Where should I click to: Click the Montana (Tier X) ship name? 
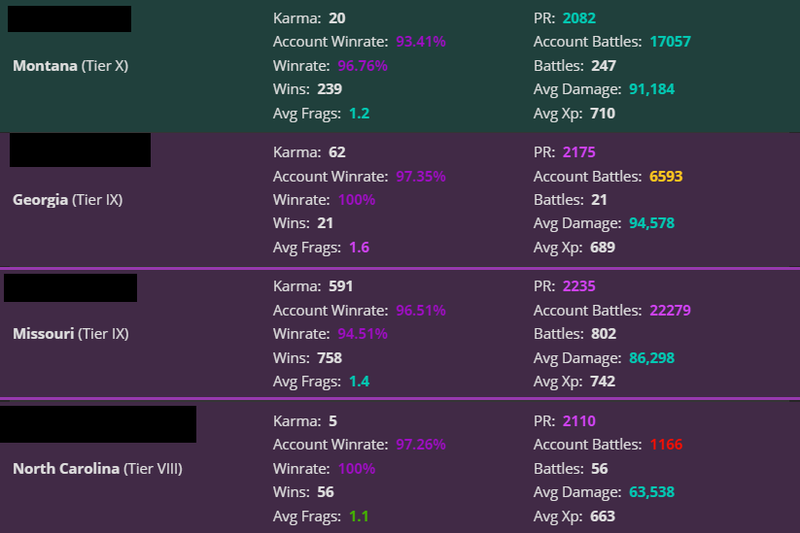(70, 66)
